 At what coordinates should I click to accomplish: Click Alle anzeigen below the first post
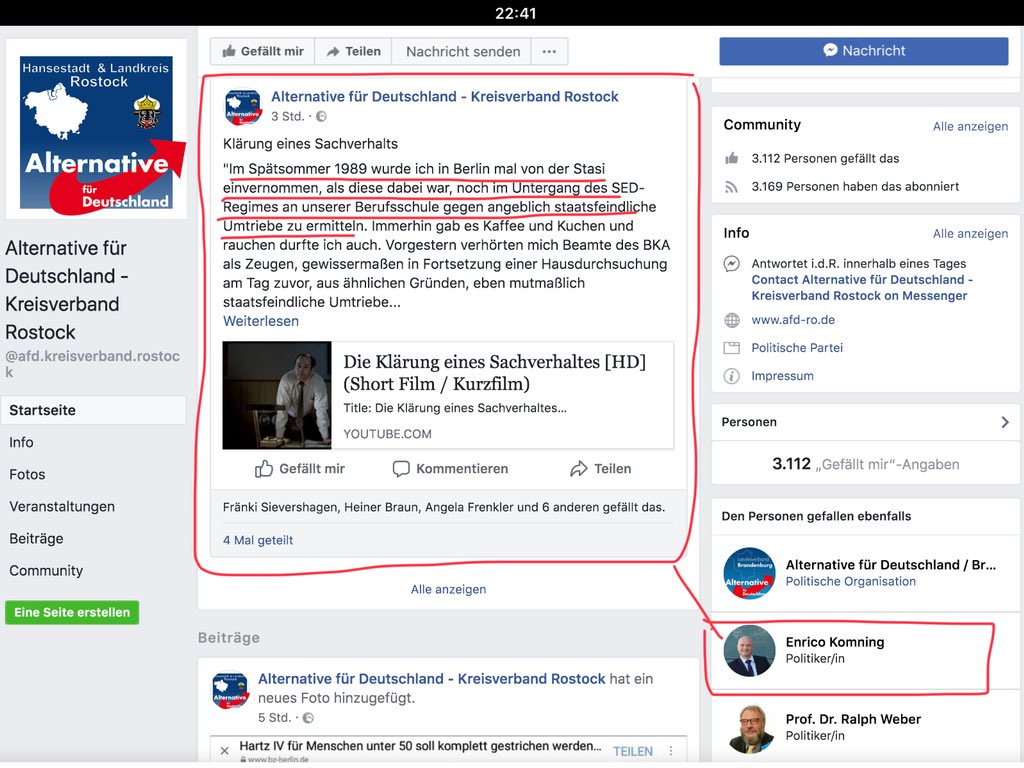pos(448,589)
